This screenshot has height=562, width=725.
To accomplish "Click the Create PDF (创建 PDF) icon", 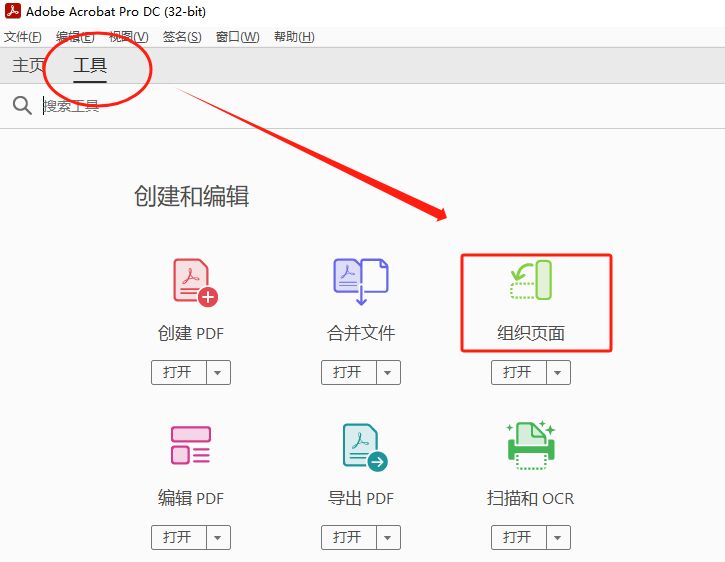I will click(195, 282).
